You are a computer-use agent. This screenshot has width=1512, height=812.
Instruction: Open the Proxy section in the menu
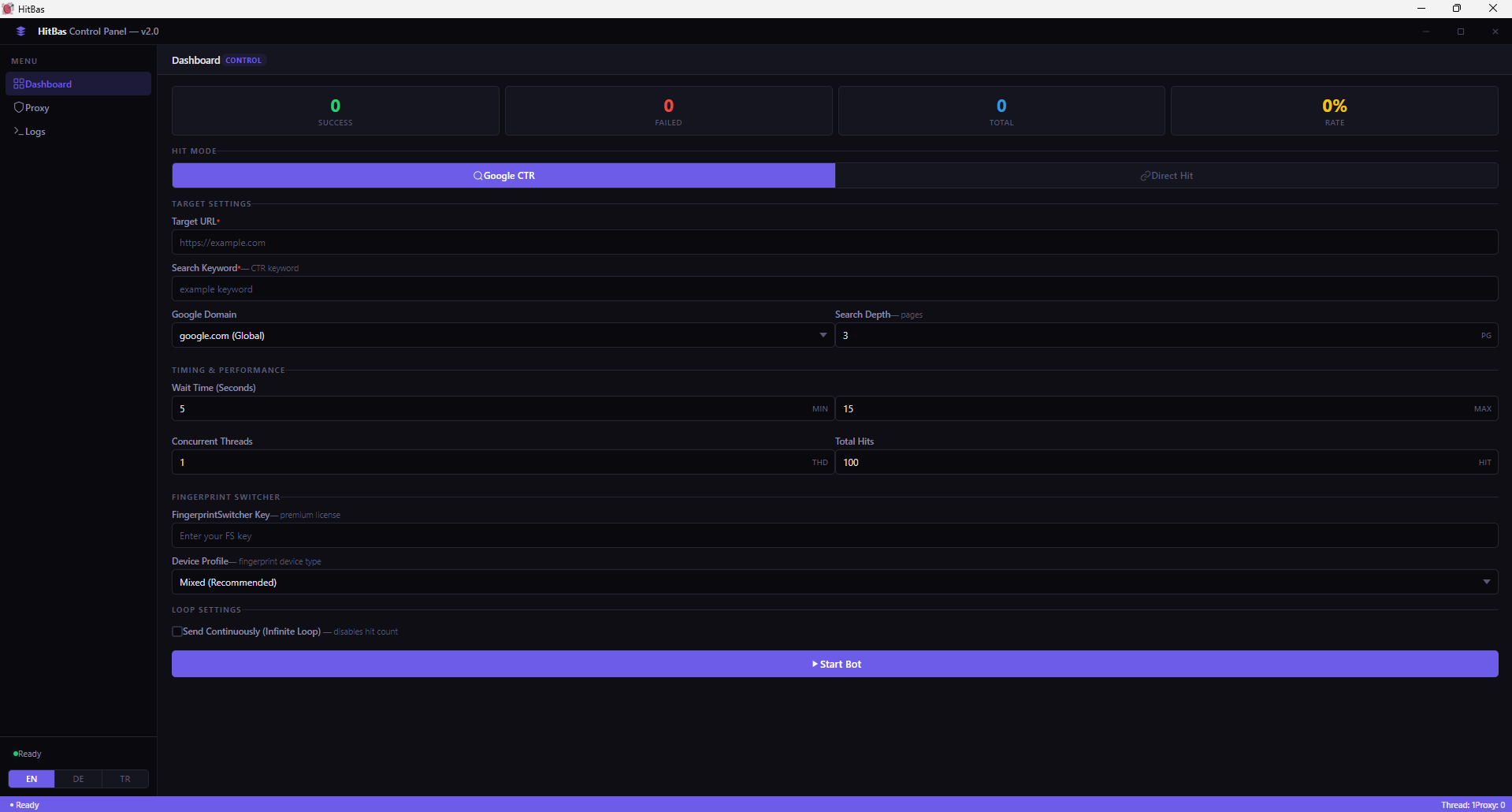tap(37, 107)
